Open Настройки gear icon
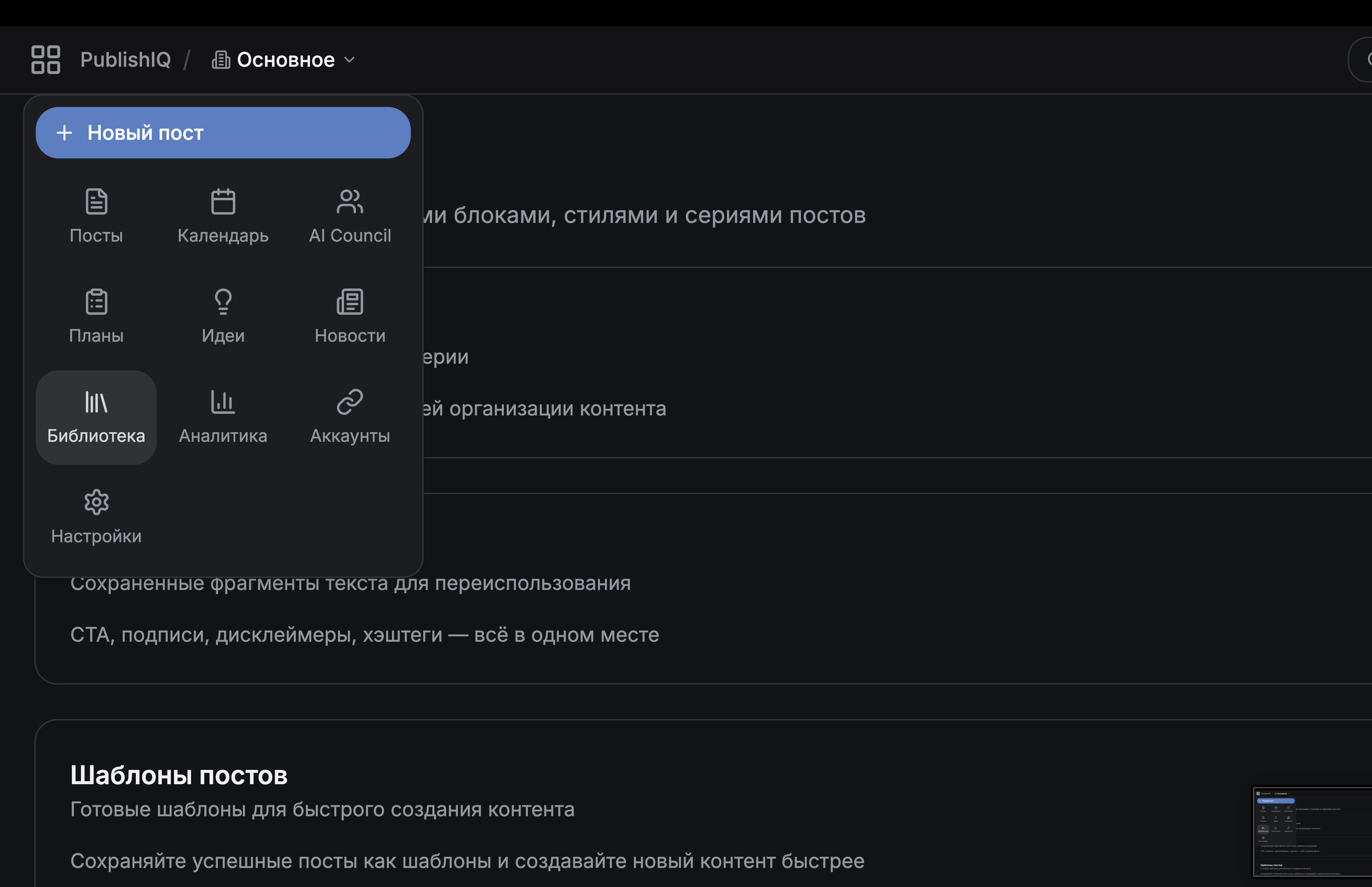Viewport: 1372px width, 887px height. pyautogui.click(x=96, y=503)
